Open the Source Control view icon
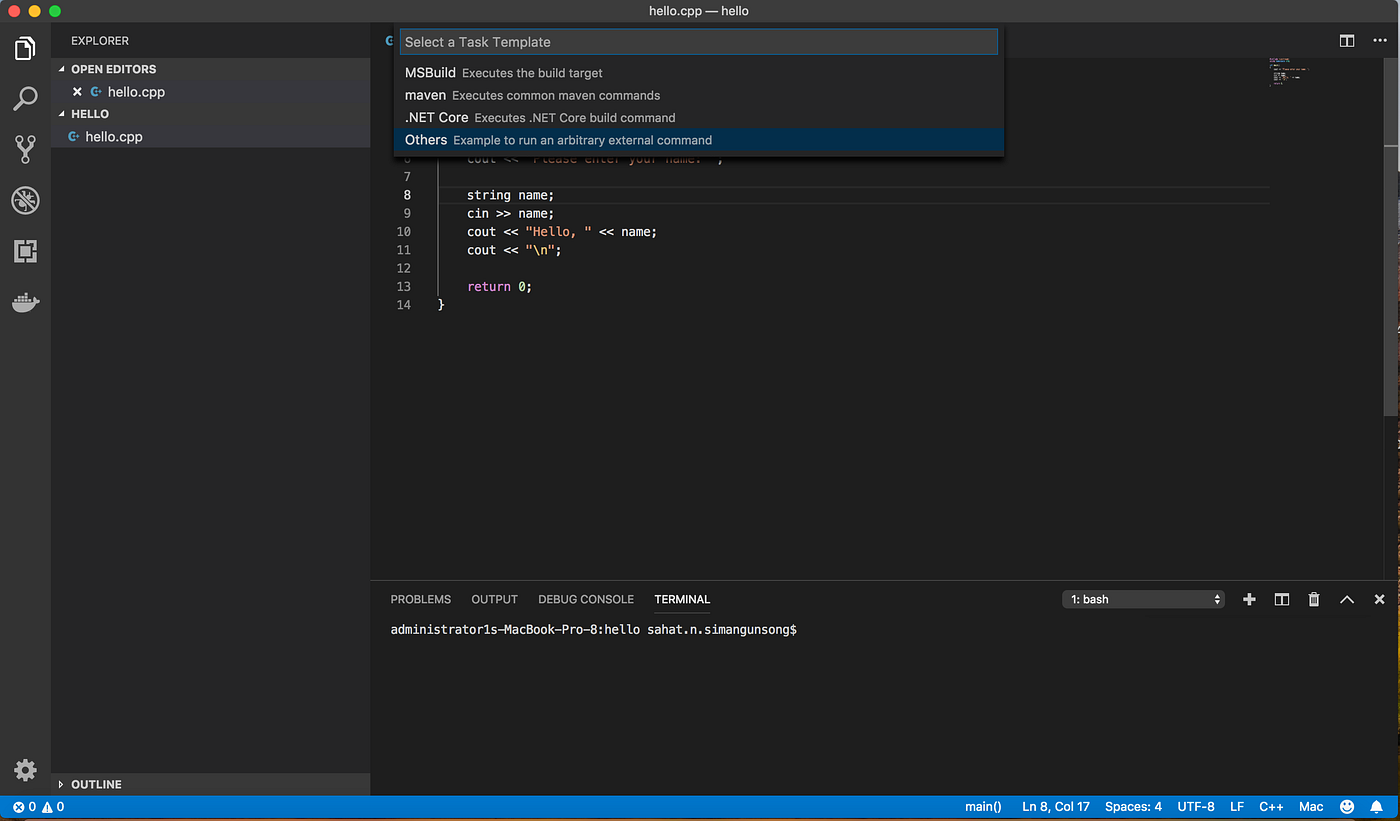 click(25, 149)
